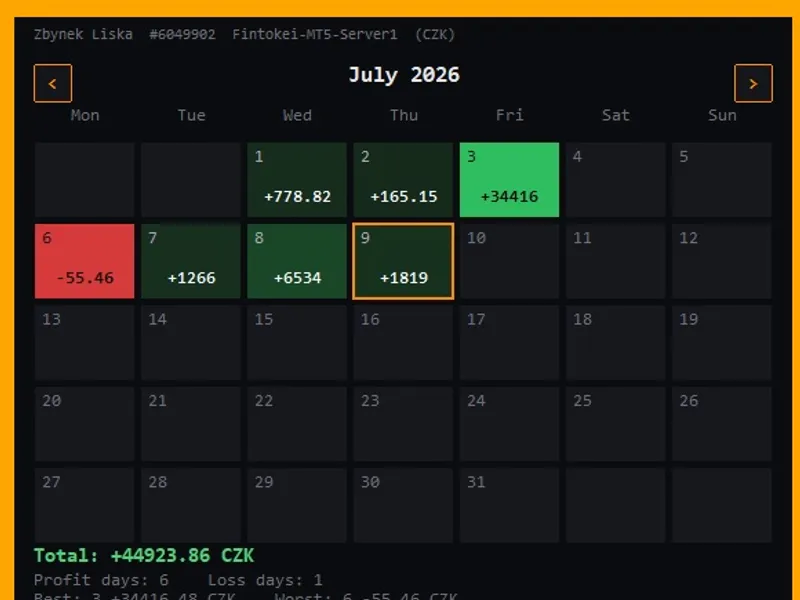
Task: Select the July 19 day cell
Action: [722, 343]
